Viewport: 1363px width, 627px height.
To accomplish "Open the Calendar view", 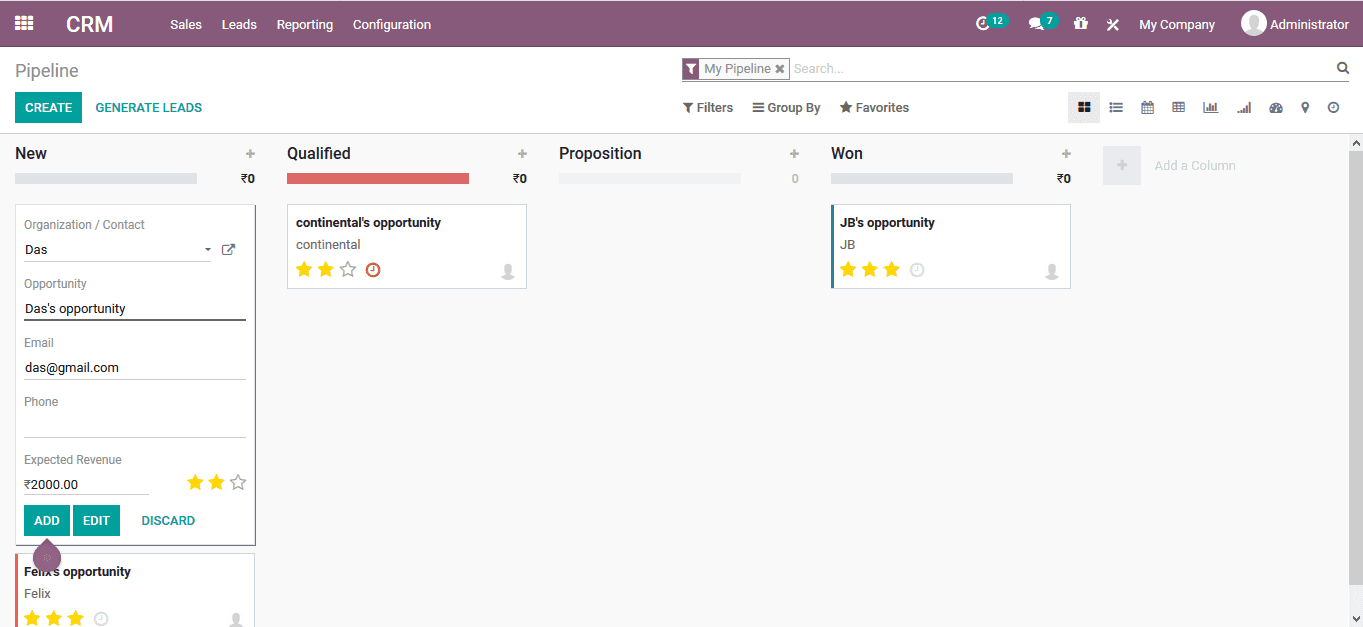I will coord(1147,107).
